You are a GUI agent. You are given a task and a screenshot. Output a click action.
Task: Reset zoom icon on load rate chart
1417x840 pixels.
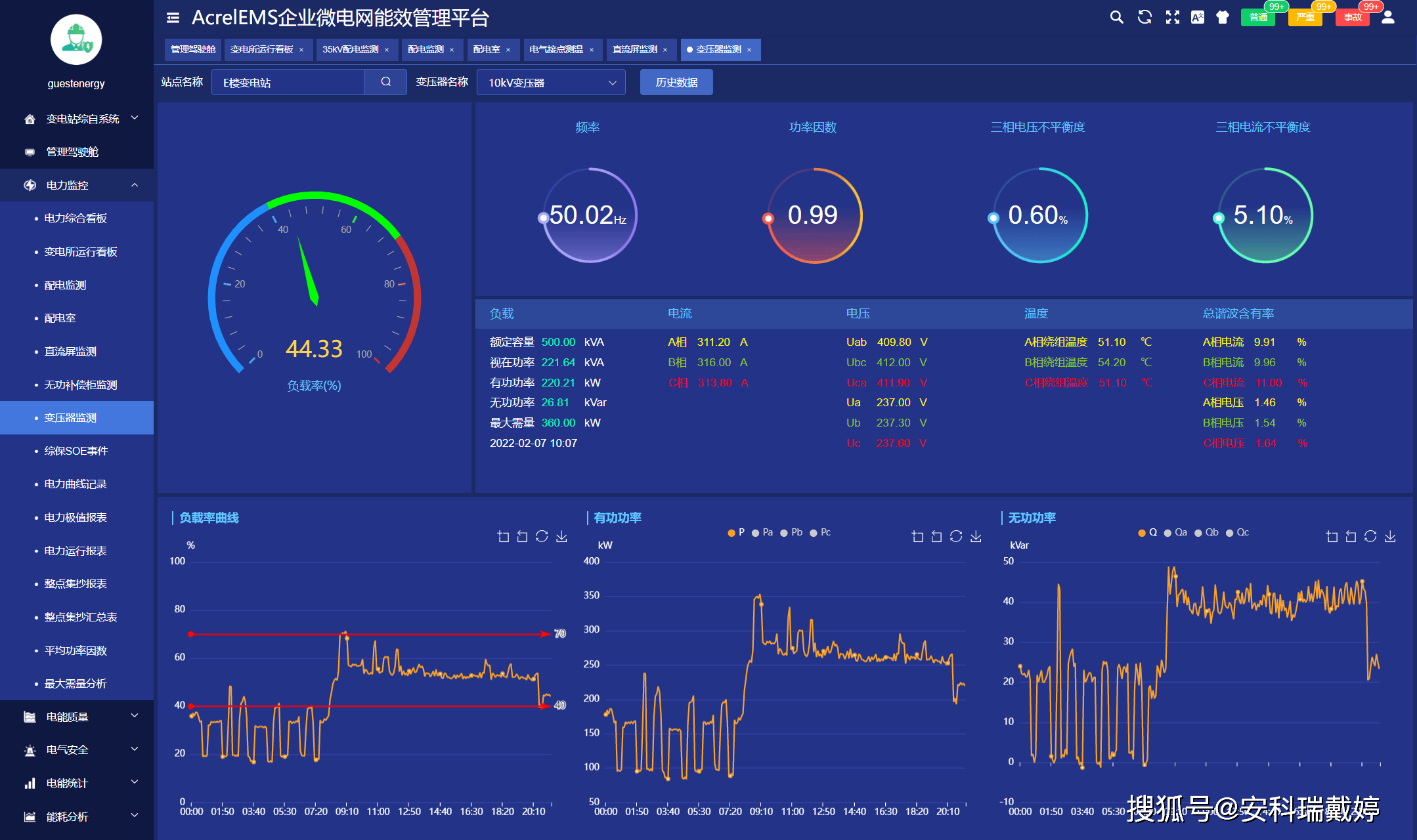click(x=522, y=537)
